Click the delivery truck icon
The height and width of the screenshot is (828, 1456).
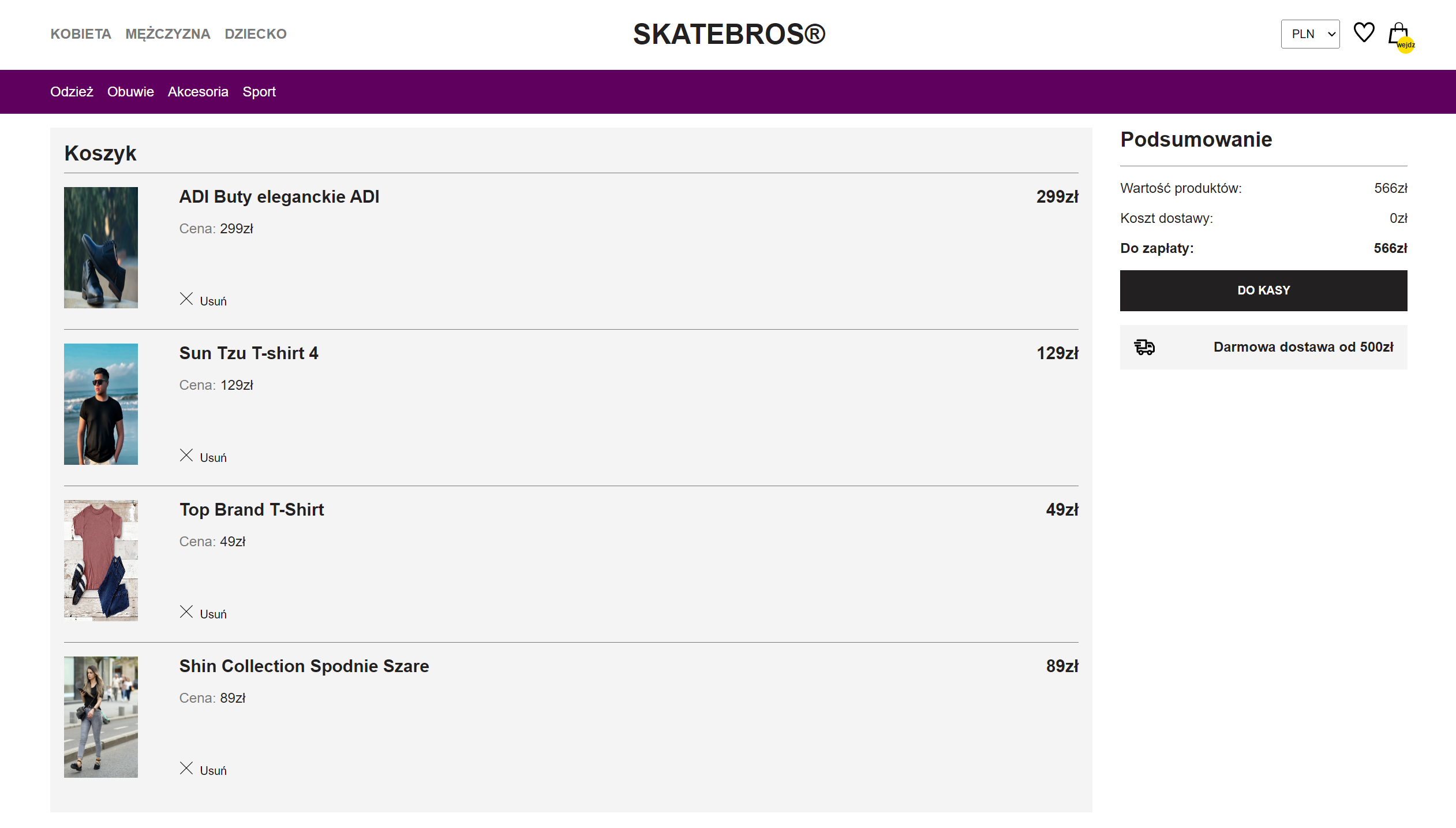click(x=1144, y=347)
